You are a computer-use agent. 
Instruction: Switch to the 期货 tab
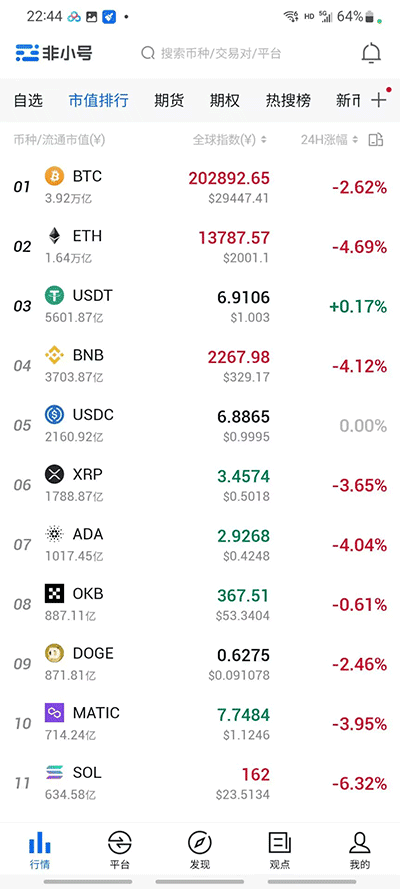[x=169, y=101]
